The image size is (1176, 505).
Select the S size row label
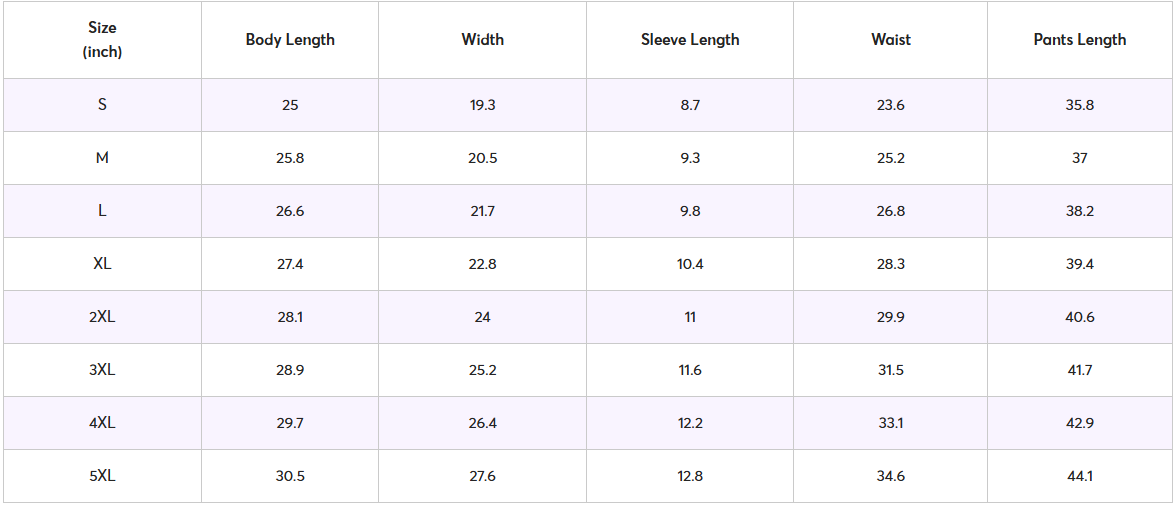pos(102,105)
